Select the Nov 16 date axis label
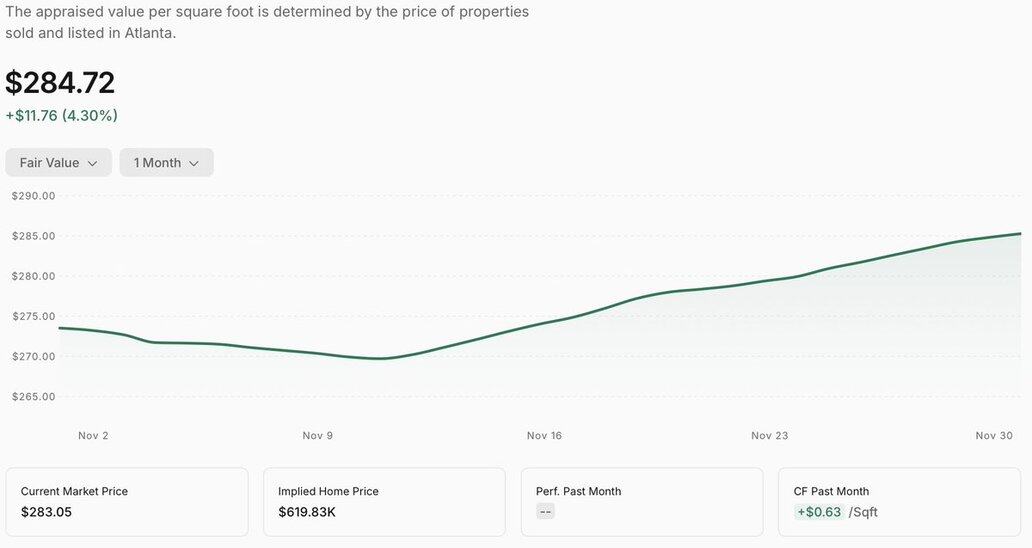 point(544,436)
